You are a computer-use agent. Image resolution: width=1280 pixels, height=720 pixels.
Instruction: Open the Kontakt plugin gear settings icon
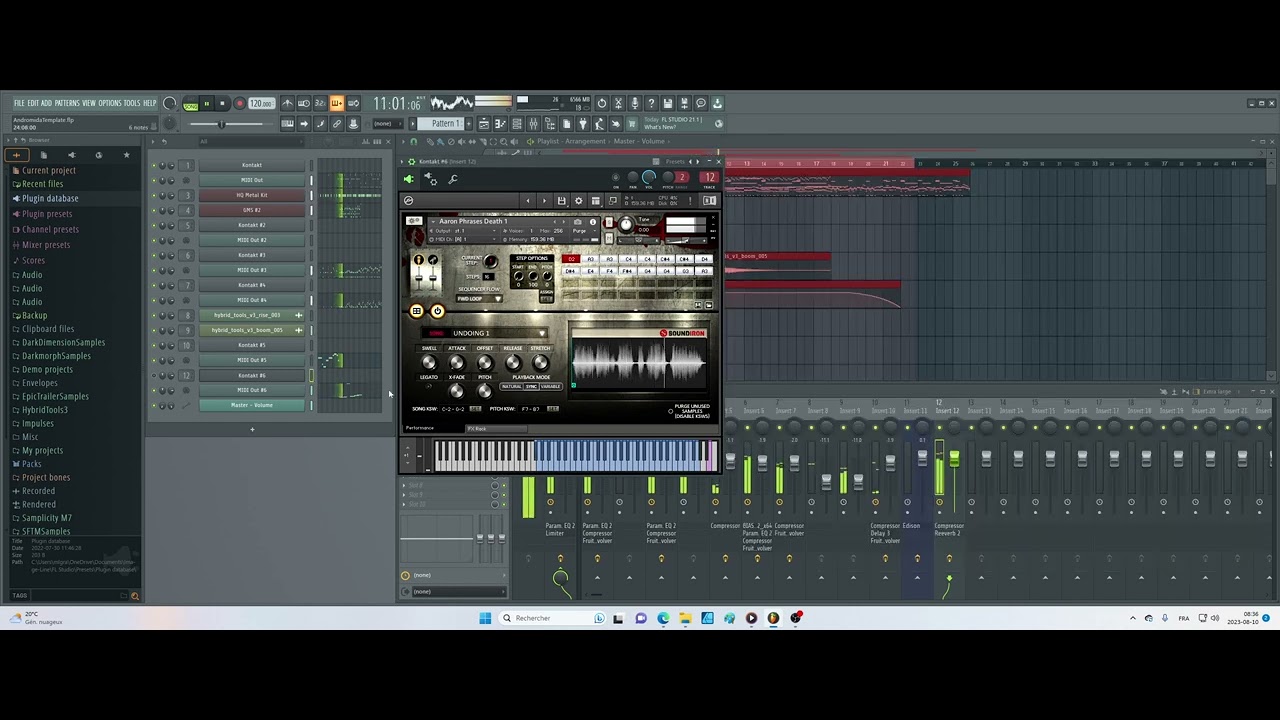coord(430,179)
